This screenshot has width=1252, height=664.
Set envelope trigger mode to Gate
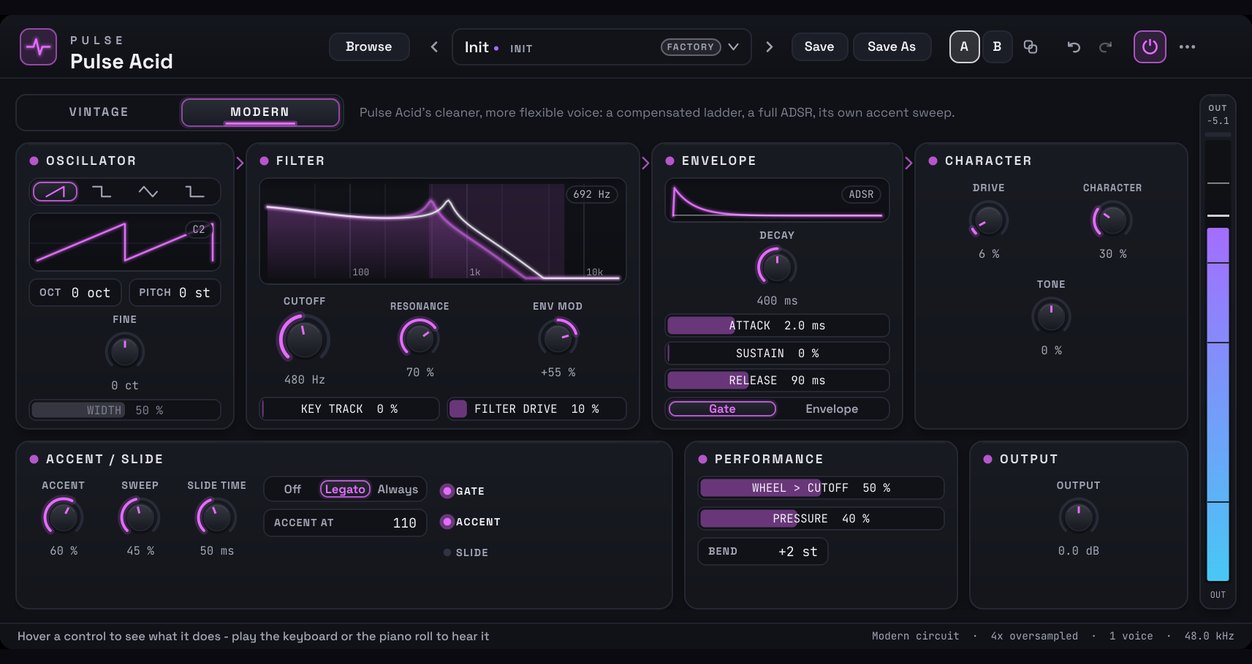click(722, 409)
